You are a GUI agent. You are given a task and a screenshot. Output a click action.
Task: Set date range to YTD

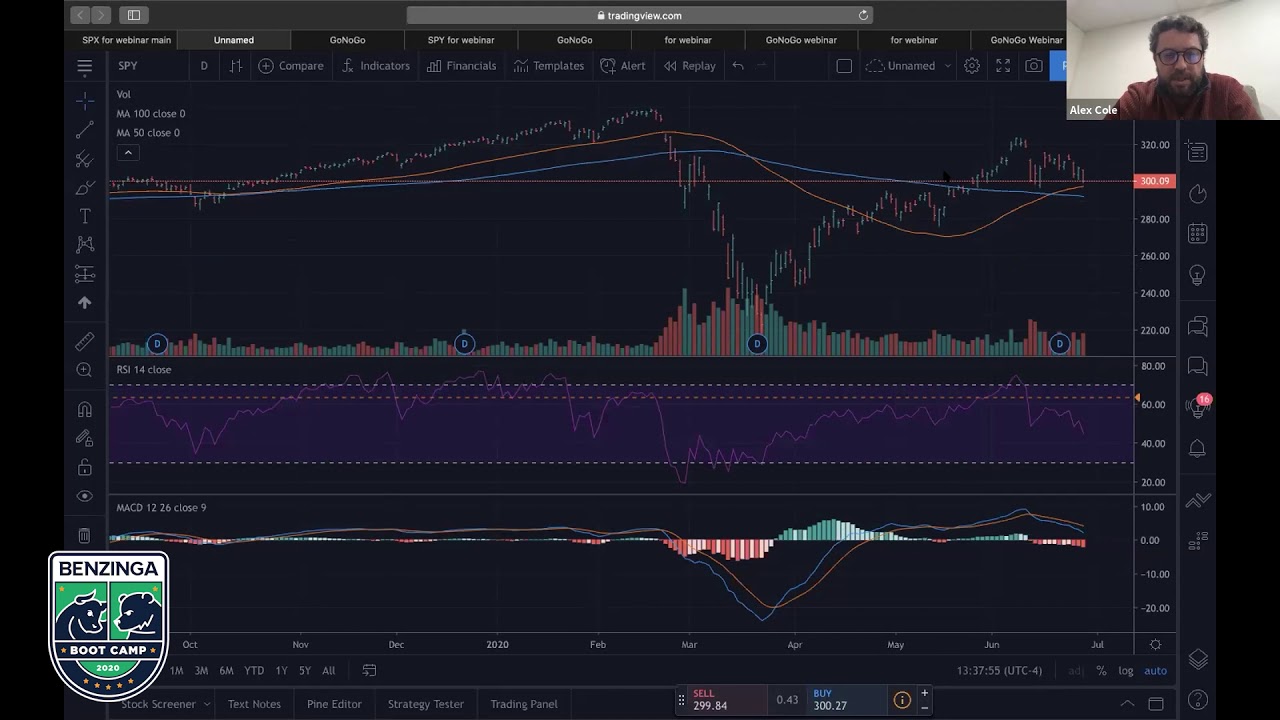(x=254, y=671)
